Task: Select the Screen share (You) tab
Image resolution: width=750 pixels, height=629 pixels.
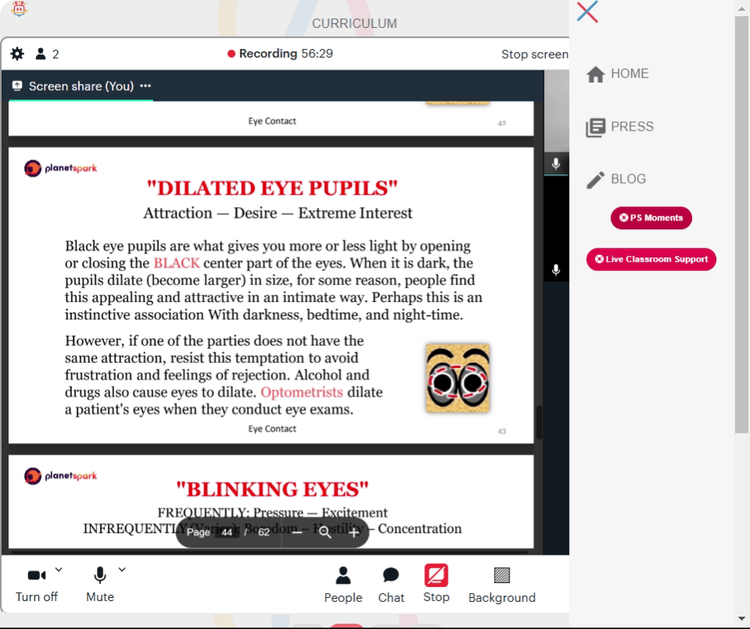Action: point(81,86)
